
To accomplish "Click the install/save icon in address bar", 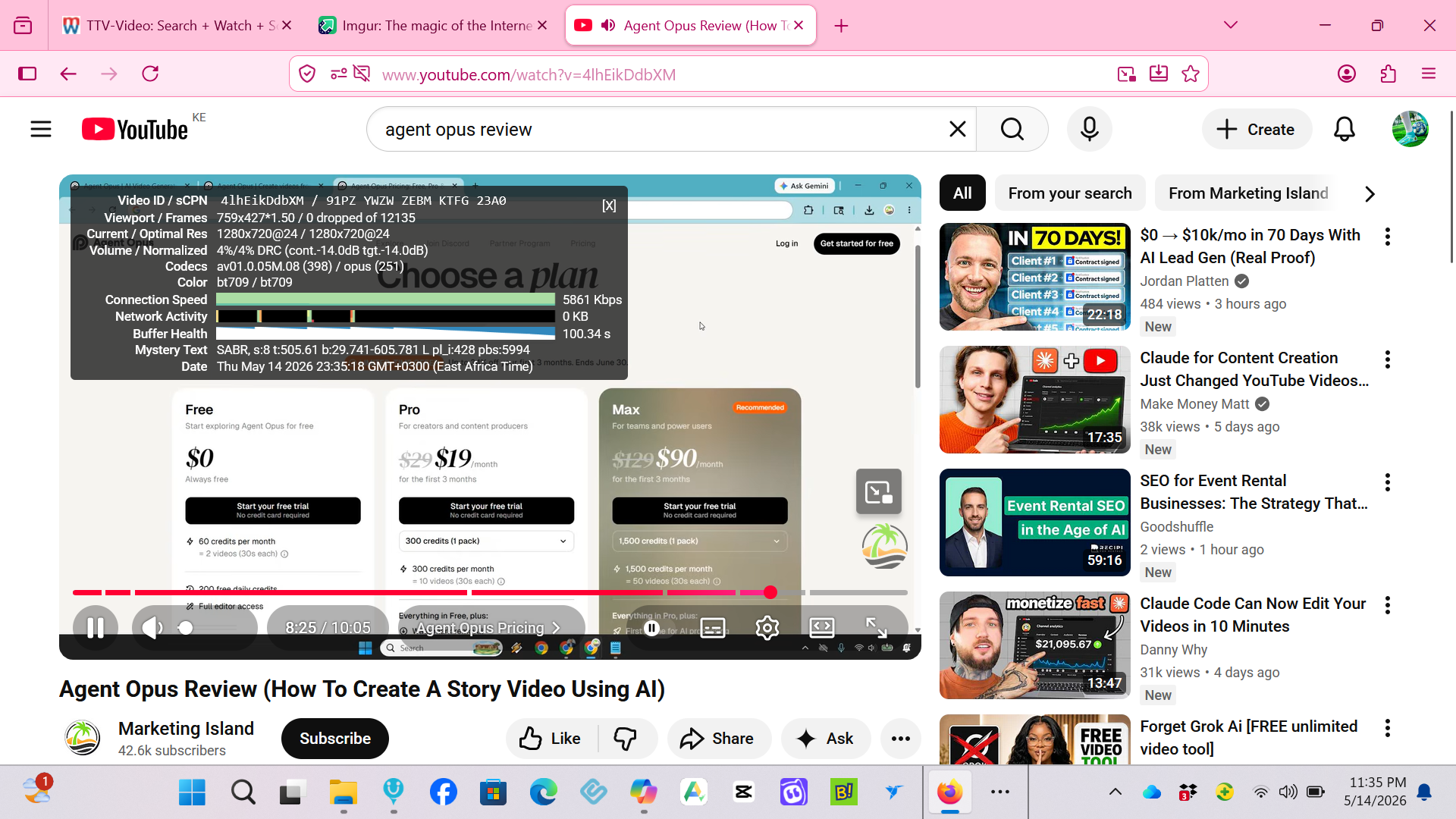I will 1159,74.
